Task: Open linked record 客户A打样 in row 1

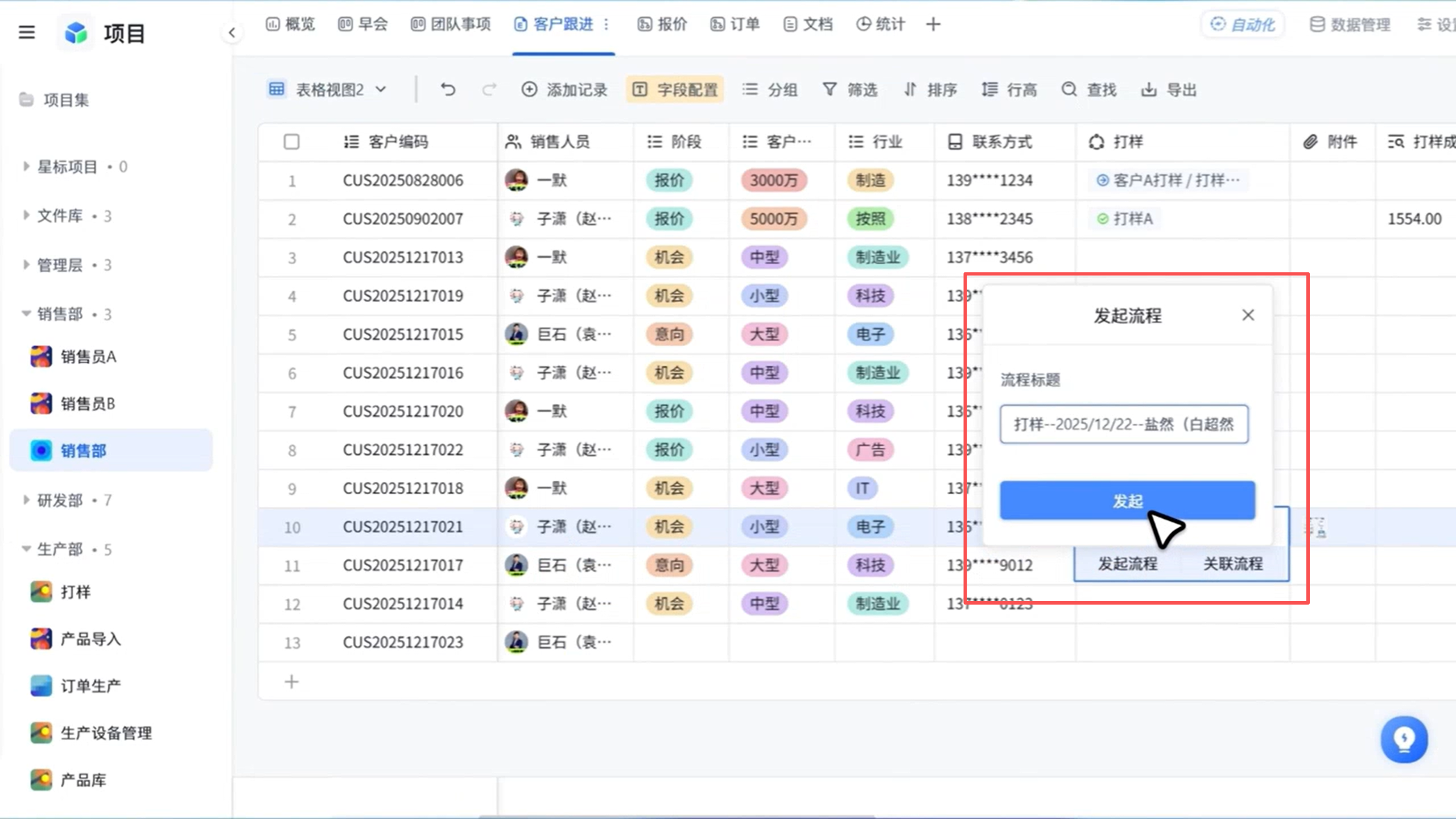Action: pos(1168,180)
